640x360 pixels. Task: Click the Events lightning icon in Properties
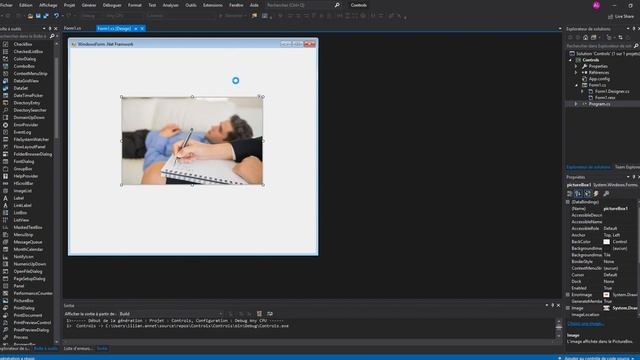(x=596, y=194)
